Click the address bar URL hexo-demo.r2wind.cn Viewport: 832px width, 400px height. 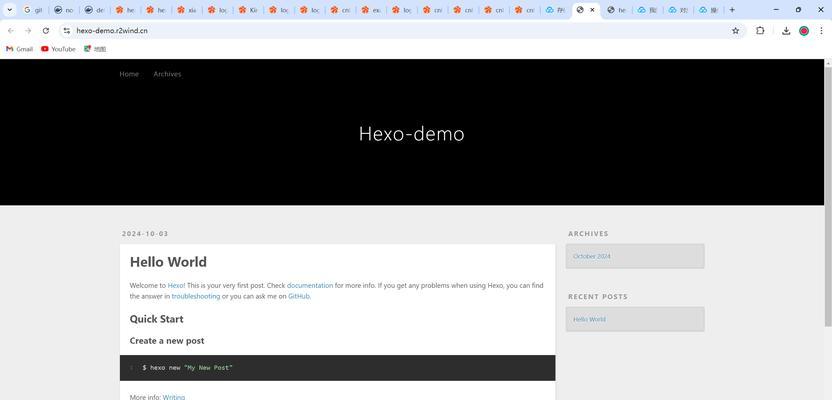coord(112,31)
